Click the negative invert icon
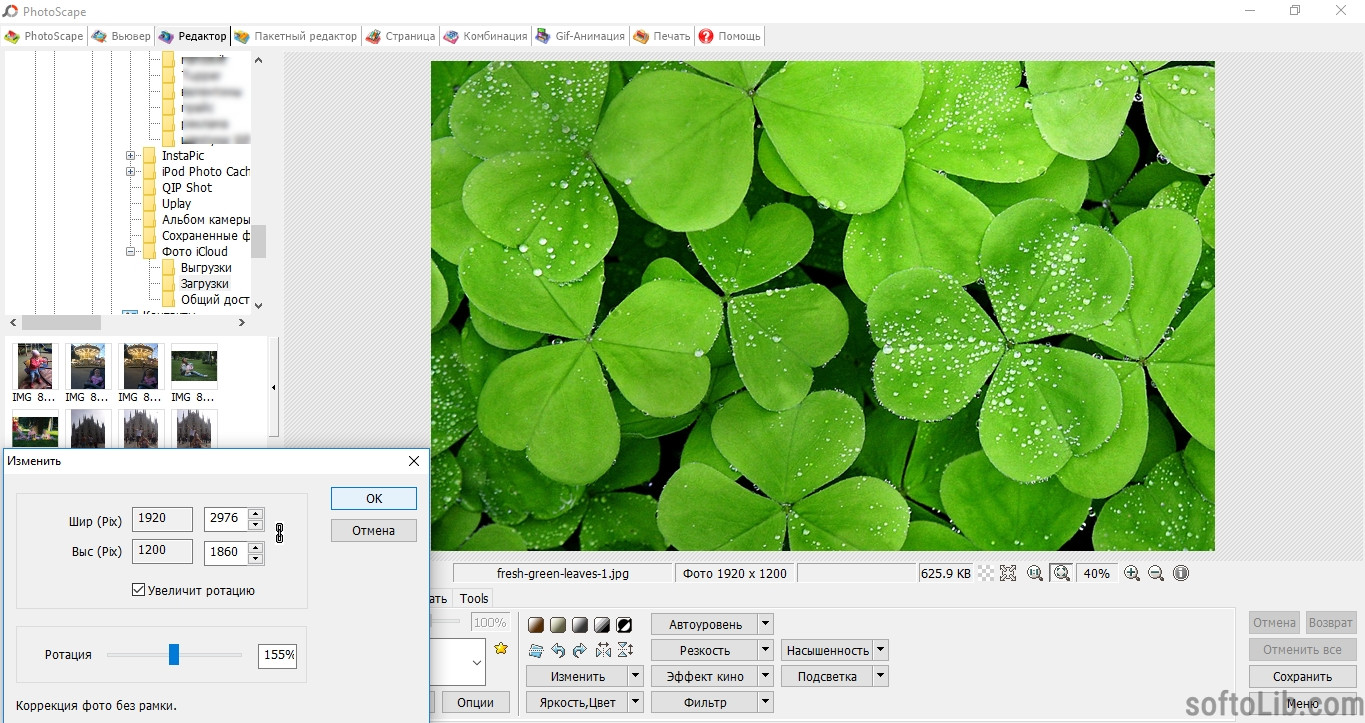The height and width of the screenshot is (723, 1365). [624, 625]
